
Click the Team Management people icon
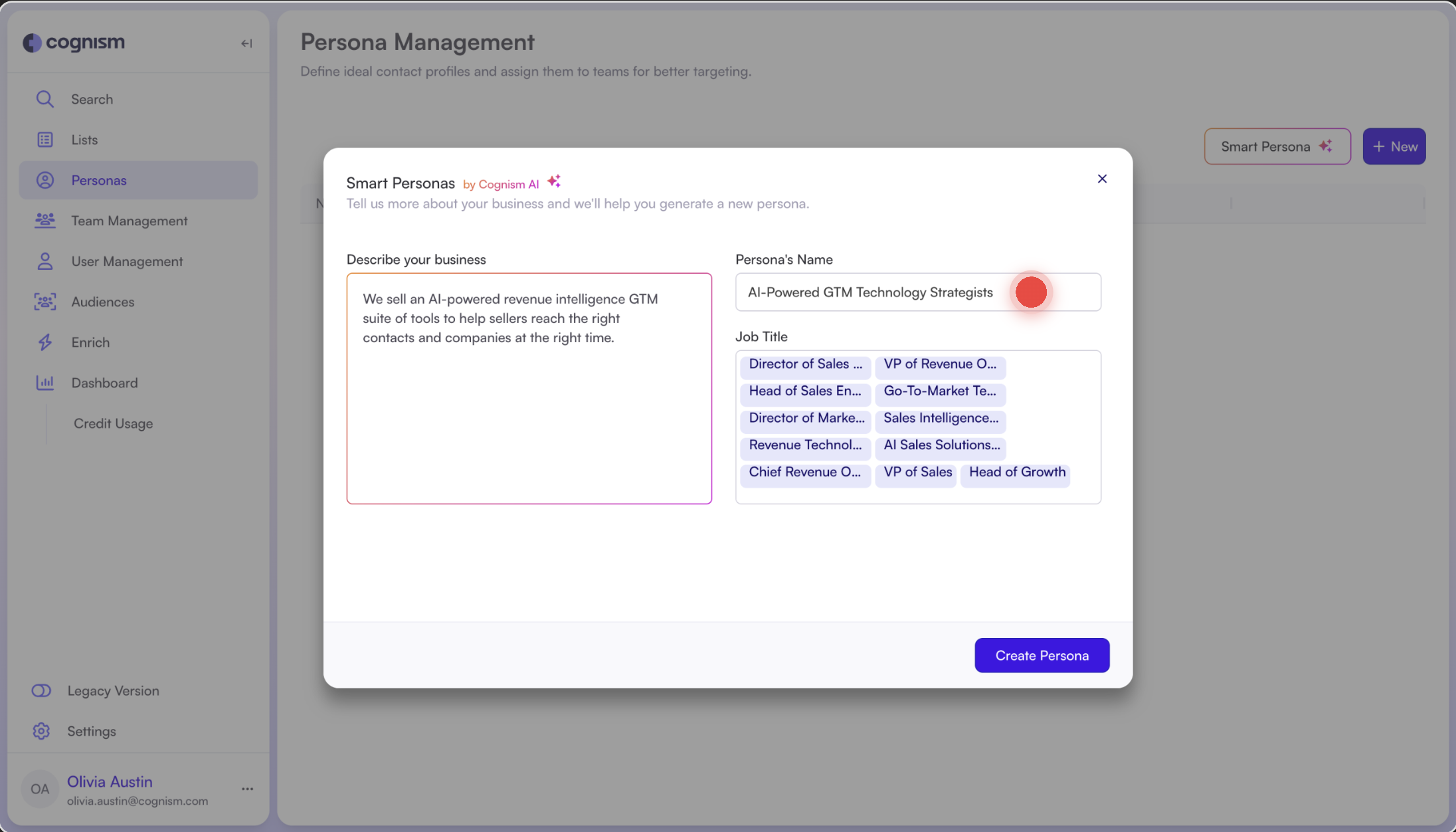tap(45, 221)
